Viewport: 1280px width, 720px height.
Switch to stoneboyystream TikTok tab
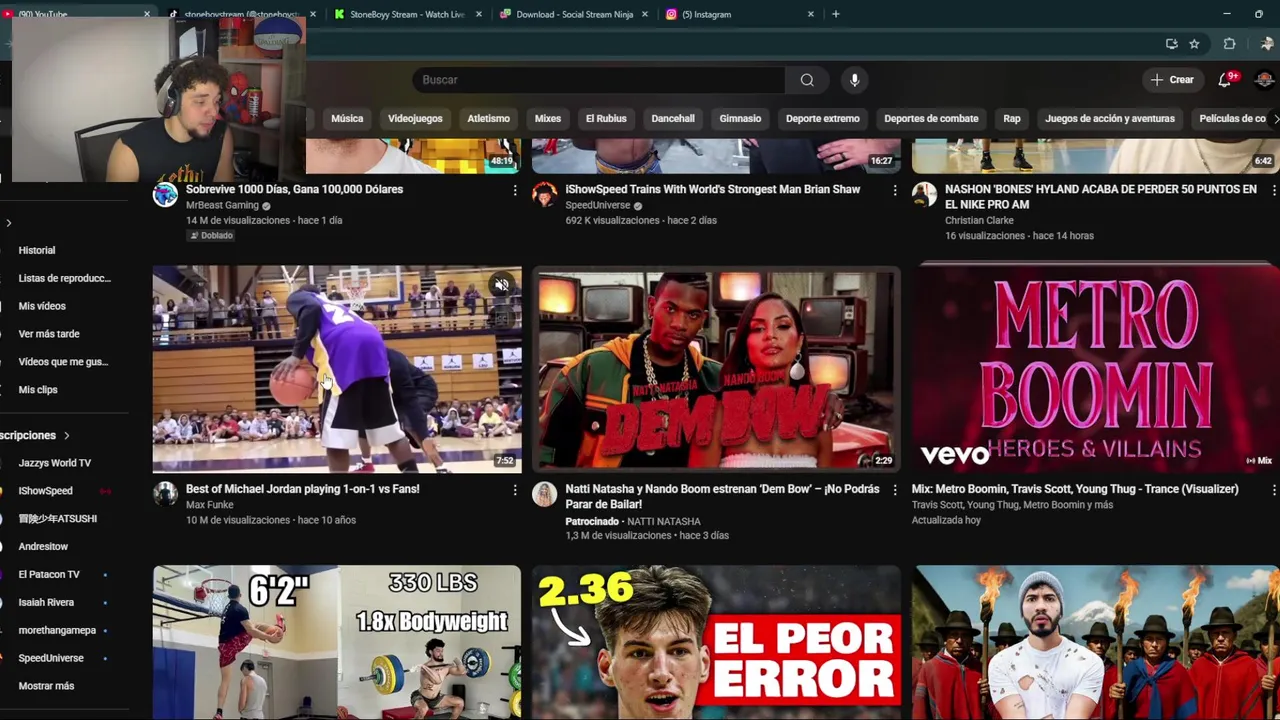coord(241,14)
